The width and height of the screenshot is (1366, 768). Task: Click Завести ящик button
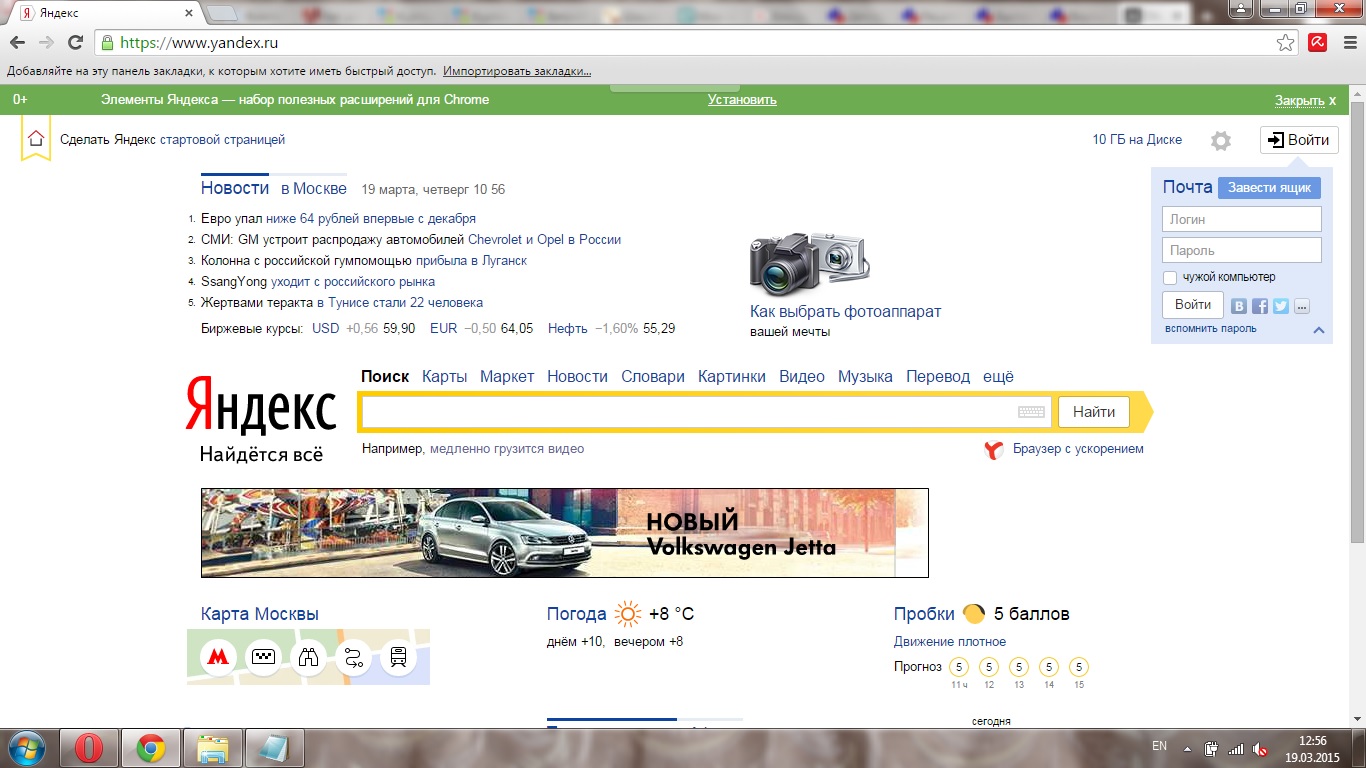[x=1269, y=188]
